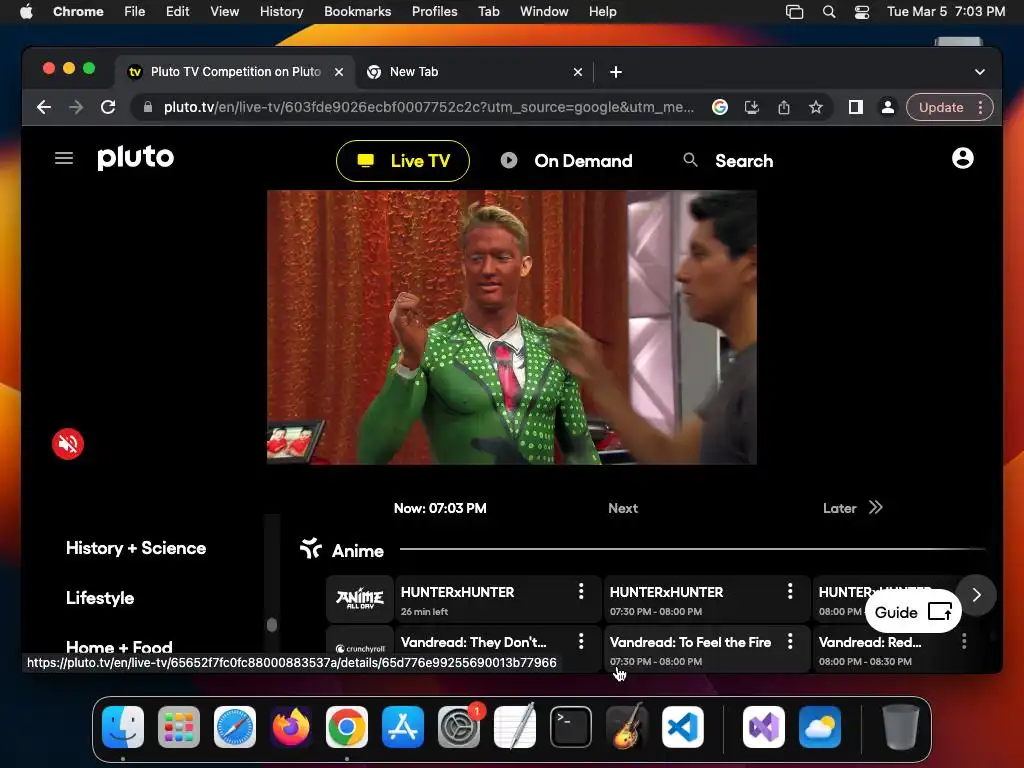1024x768 pixels.
Task: Open Stage Manager icon in menu bar
Action: pyautogui.click(x=794, y=11)
